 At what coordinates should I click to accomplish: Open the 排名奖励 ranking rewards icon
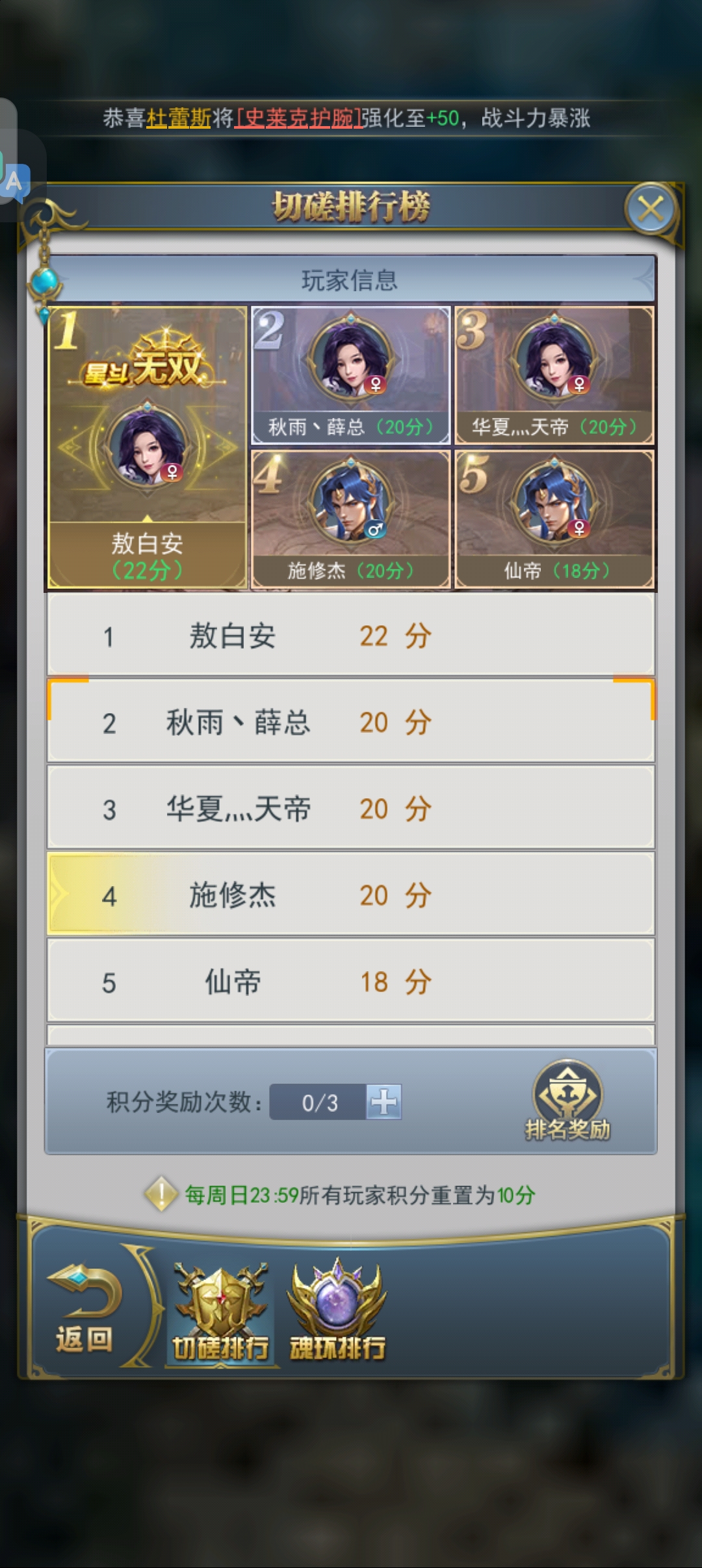coord(567,1101)
